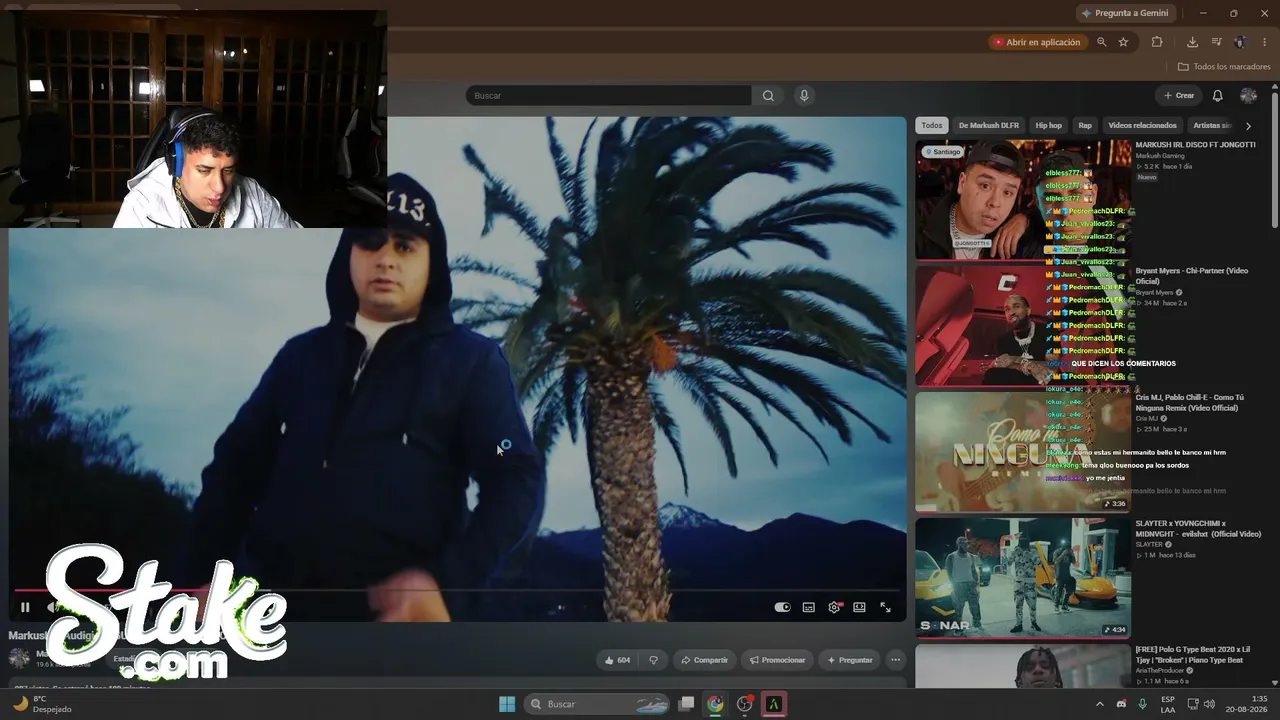Open YouTube notifications bell

click(x=1217, y=96)
